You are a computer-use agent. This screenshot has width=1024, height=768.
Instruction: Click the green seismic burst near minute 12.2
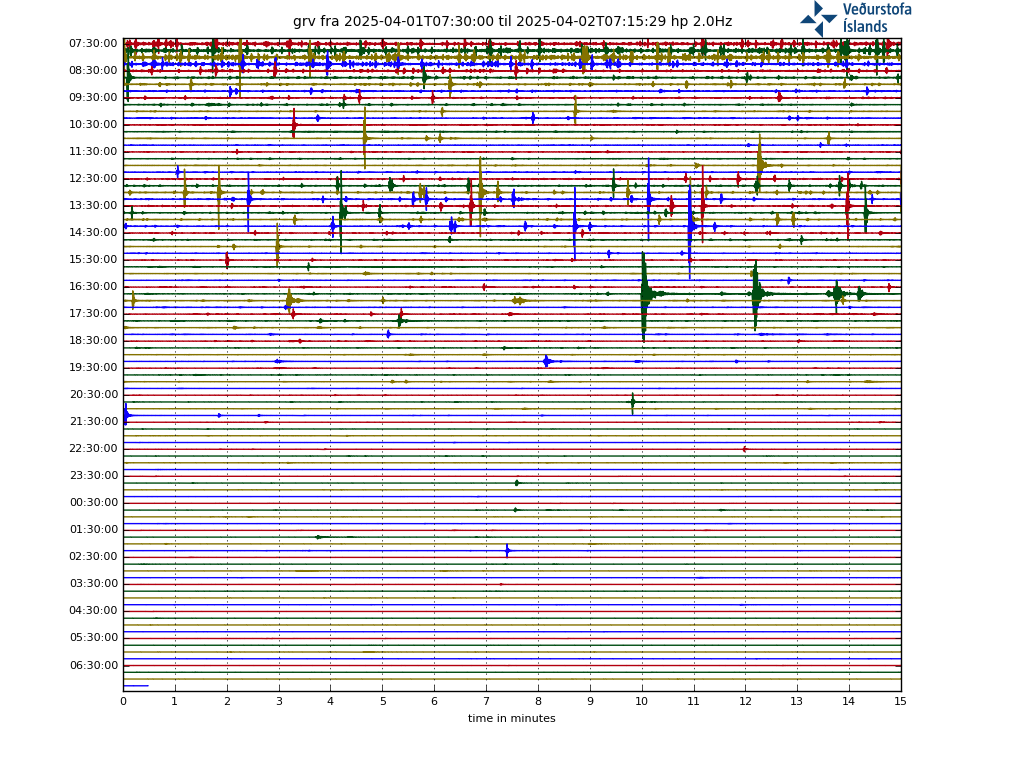756,295
